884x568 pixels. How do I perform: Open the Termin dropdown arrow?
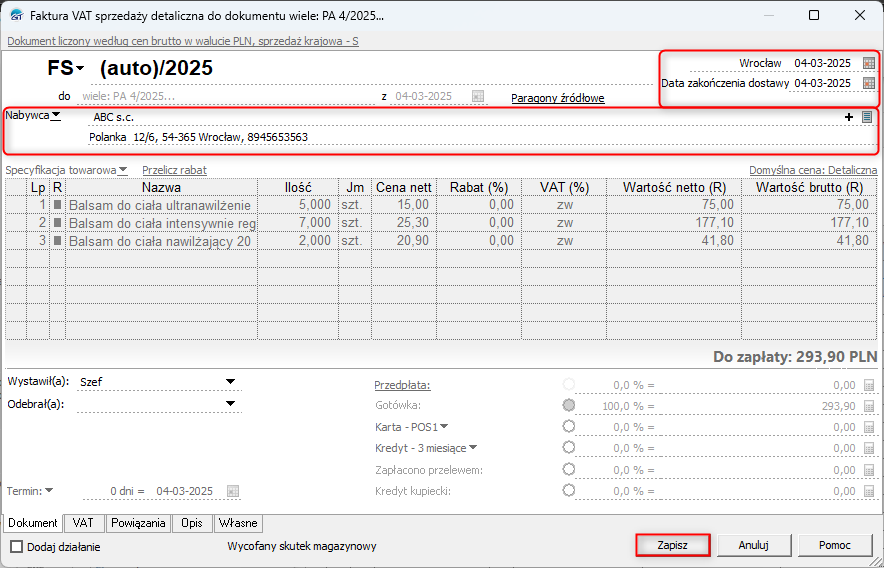pyautogui.click(x=49, y=490)
